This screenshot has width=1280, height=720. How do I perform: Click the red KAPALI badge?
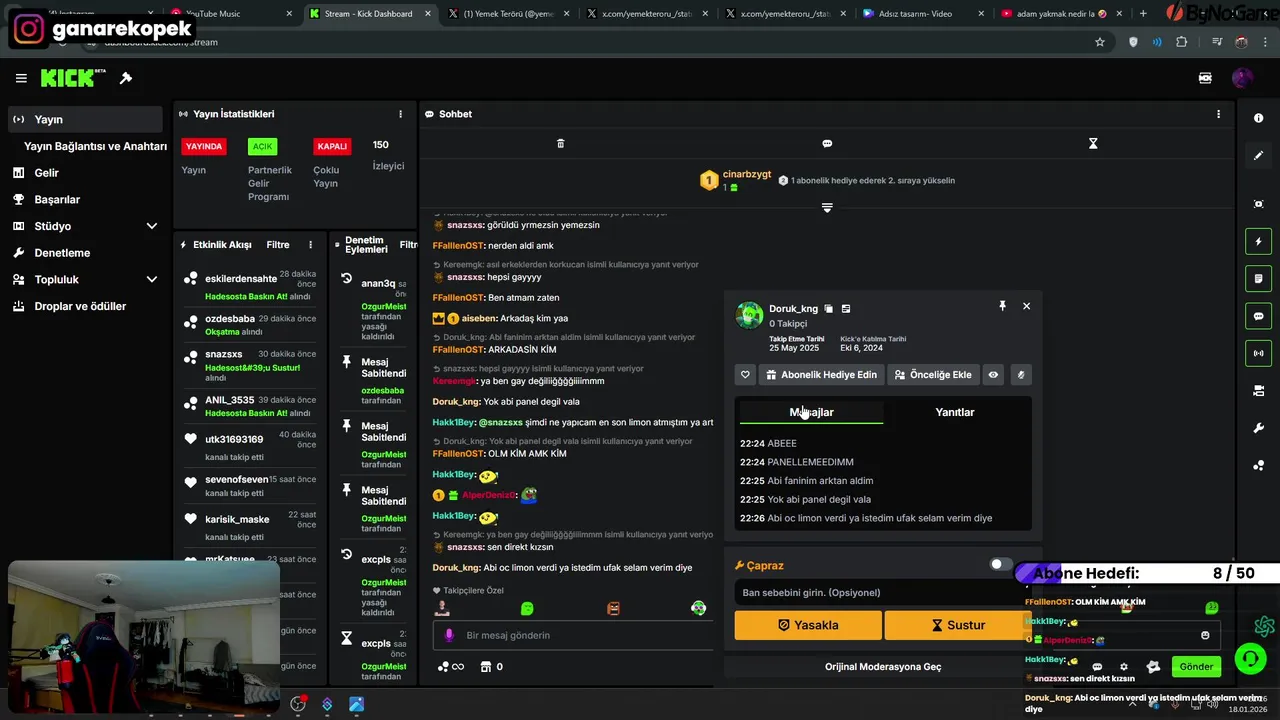(x=332, y=146)
